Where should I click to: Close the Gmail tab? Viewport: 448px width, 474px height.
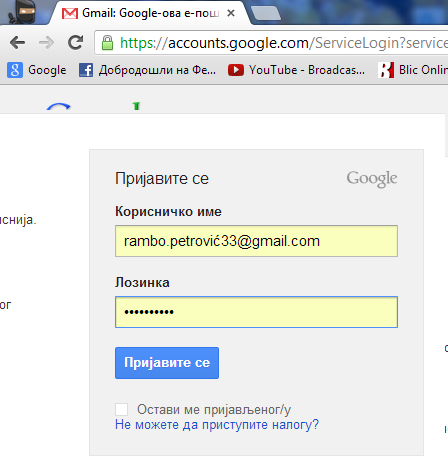pyautogui.click(x=231, y=13)
